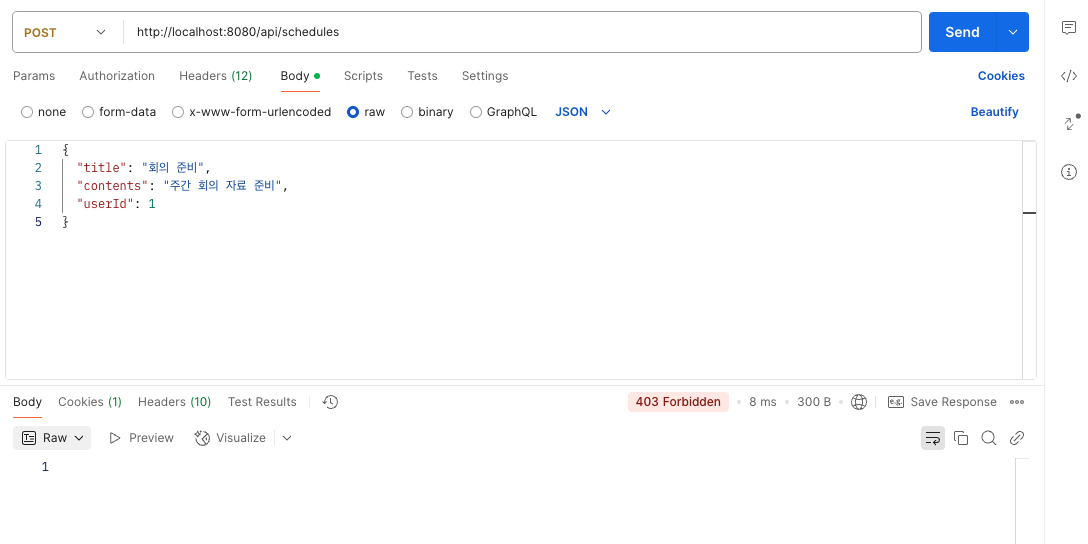Click the Send button

coord(962,32)
